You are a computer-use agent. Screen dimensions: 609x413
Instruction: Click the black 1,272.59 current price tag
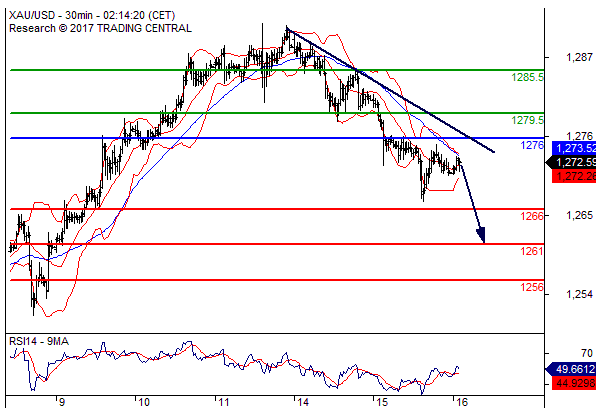pyautogui.click(x=571, y=162)
